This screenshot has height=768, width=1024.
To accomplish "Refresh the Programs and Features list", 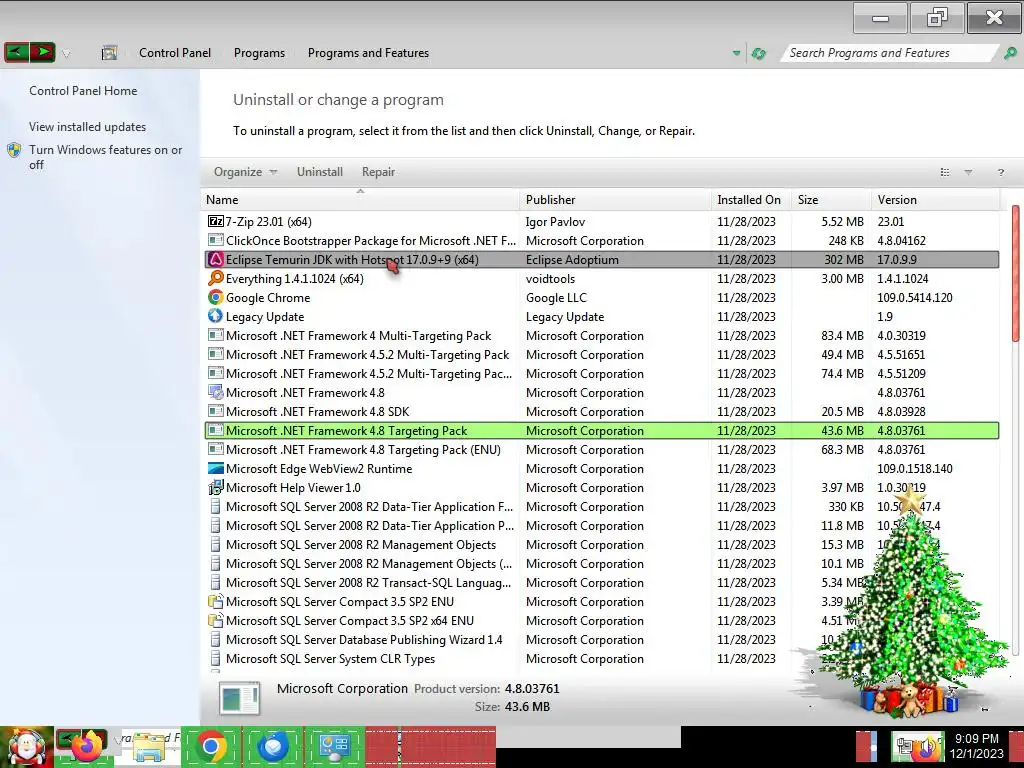I will pyautogui.click(x=758, y=53).
